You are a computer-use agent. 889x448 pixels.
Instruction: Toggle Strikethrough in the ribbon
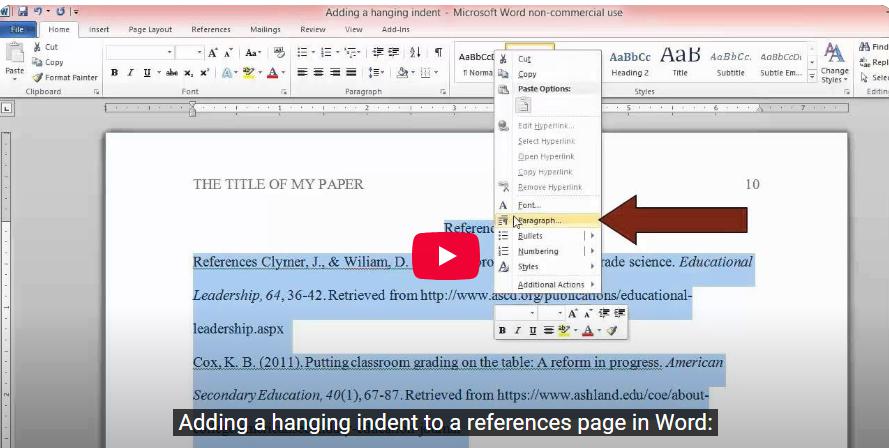[x=172, y=73]
